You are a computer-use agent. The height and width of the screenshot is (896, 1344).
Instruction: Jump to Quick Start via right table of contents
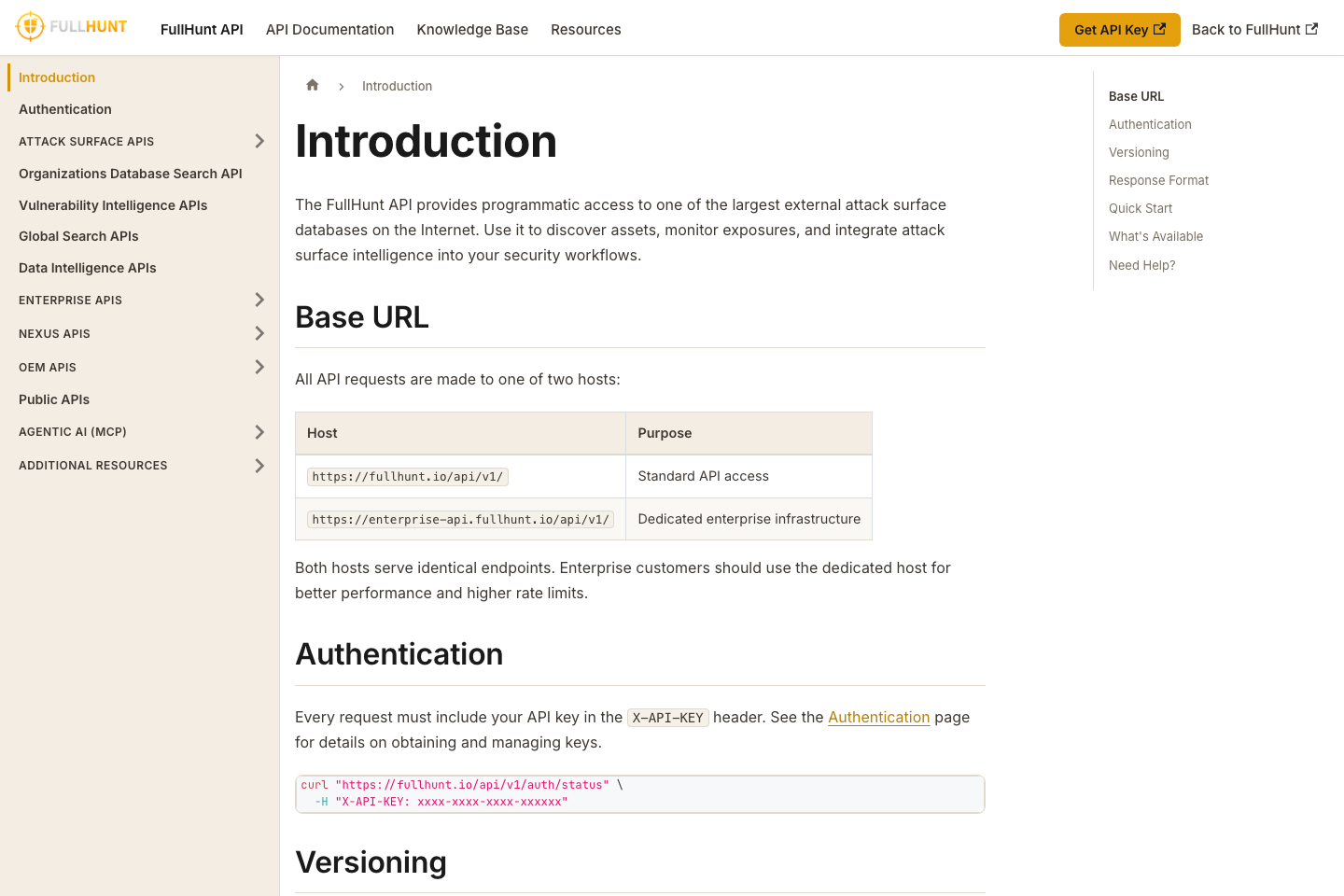tap(1140, 208)
